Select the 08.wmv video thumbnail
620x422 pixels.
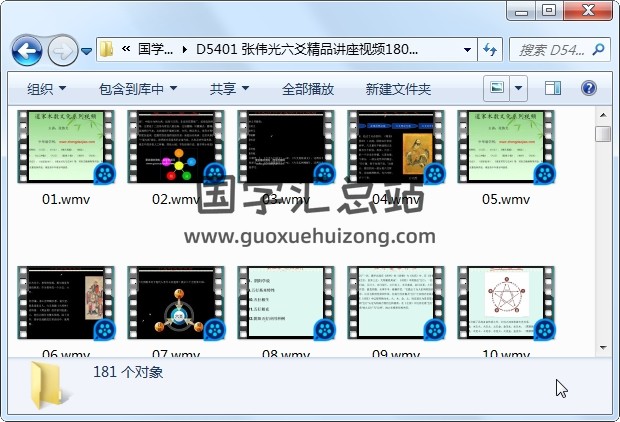[x=285, y=303]
